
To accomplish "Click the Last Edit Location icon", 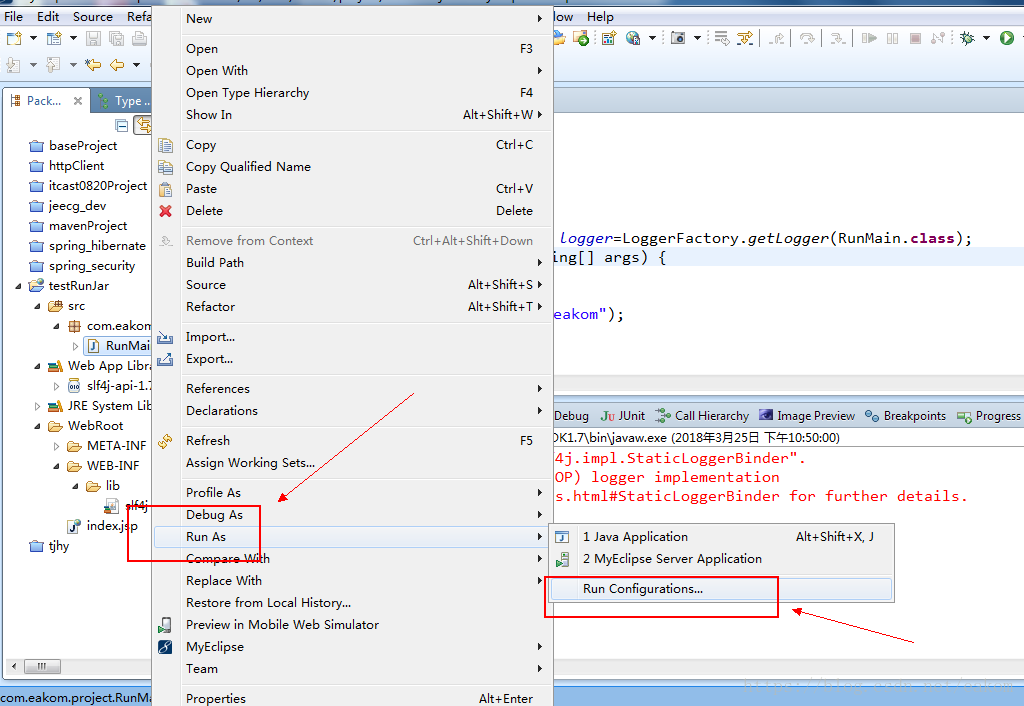I will (x=93, y=65).
